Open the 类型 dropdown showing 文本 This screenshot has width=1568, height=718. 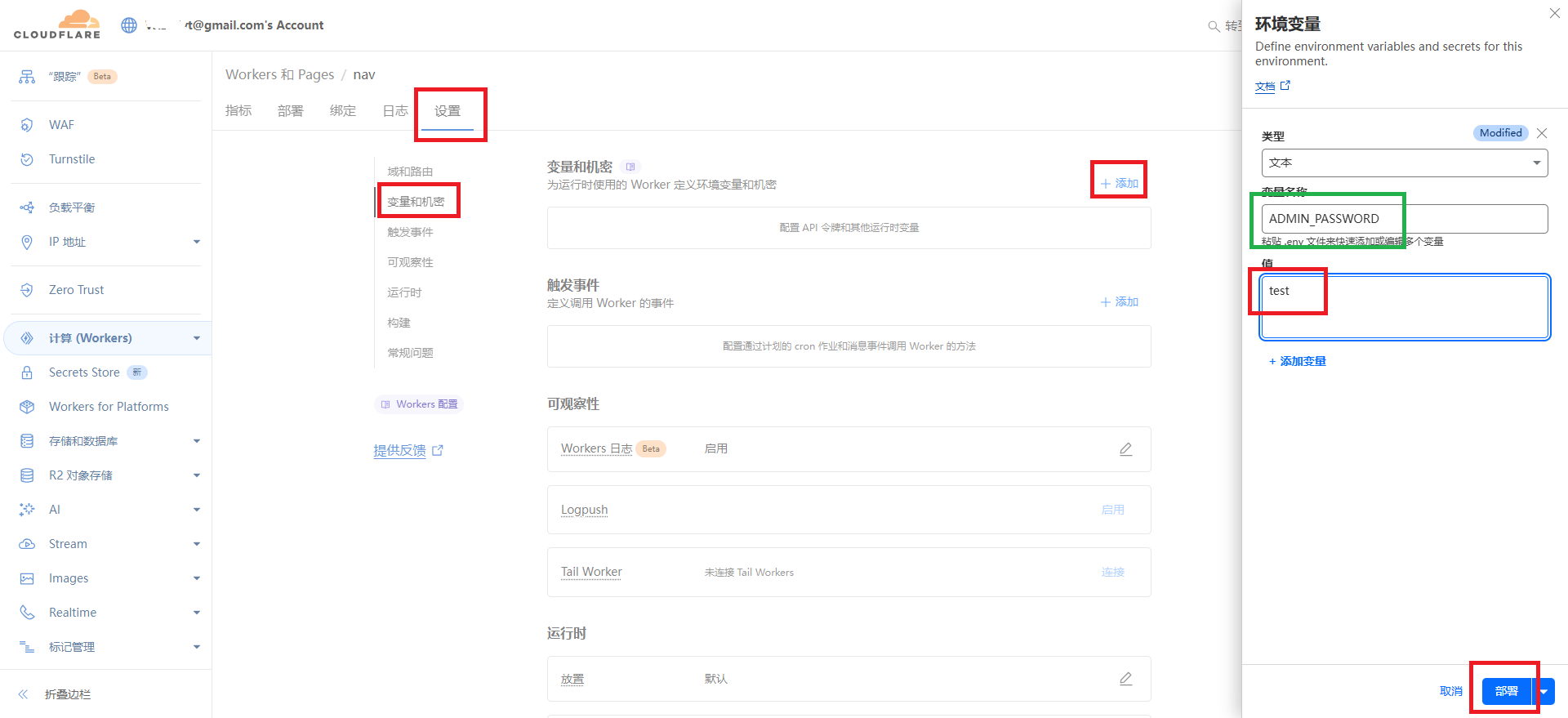1404,163
